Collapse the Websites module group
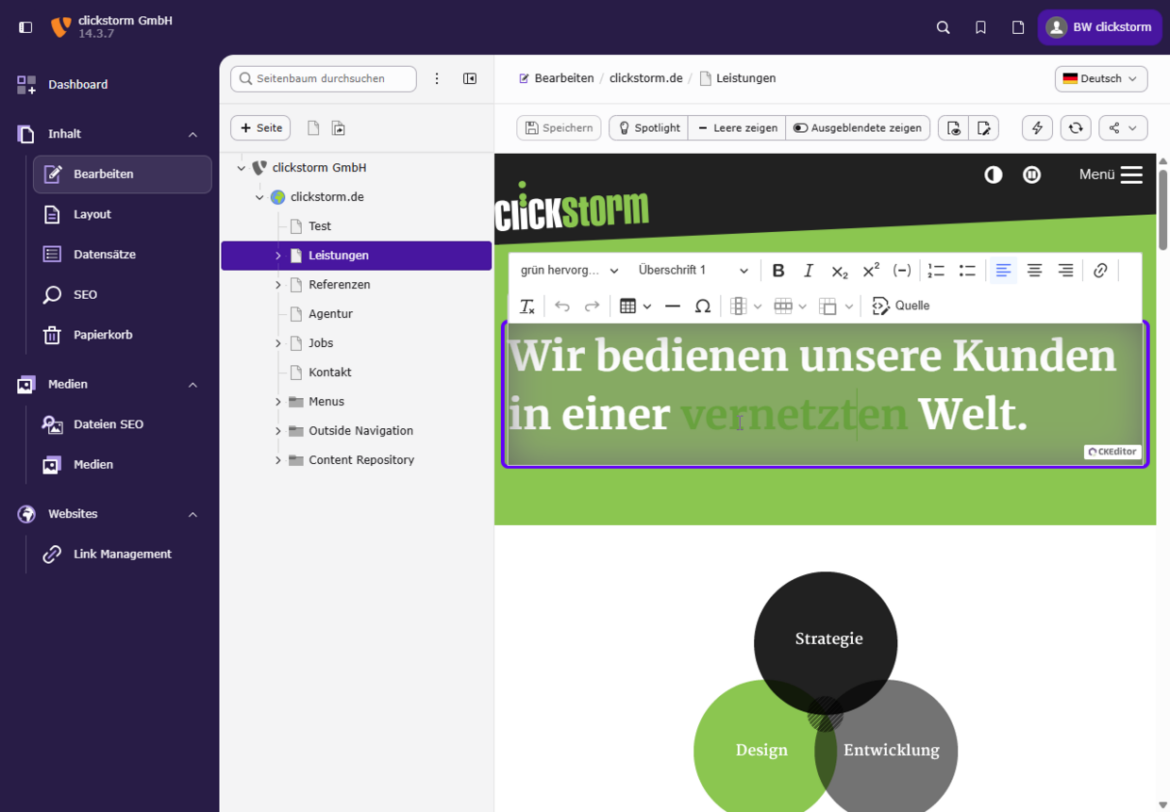 pyautogui.click(x=193, y=514)
